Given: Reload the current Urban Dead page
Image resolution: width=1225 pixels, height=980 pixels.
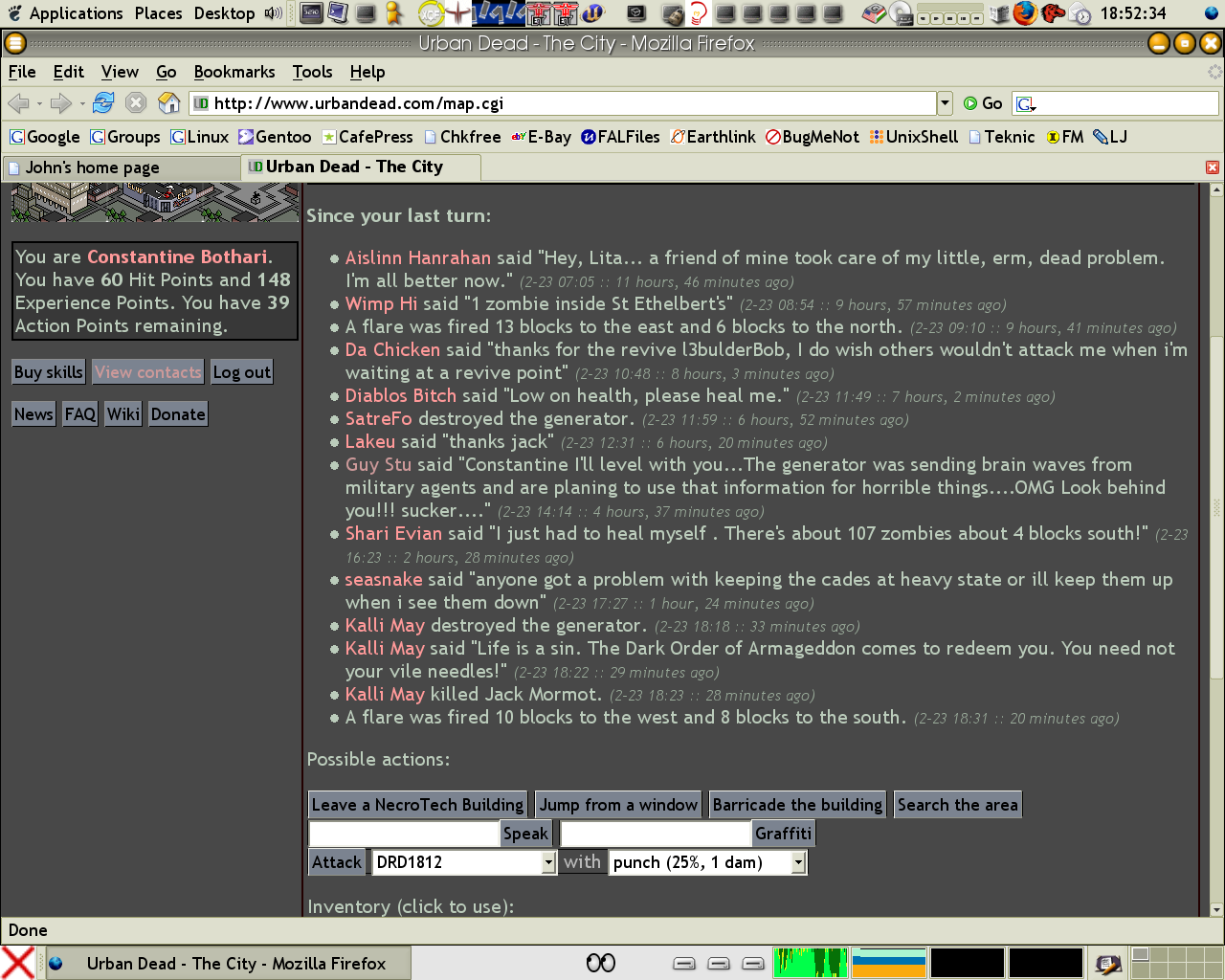Looking at the screenshot, I should click(103, 103).
